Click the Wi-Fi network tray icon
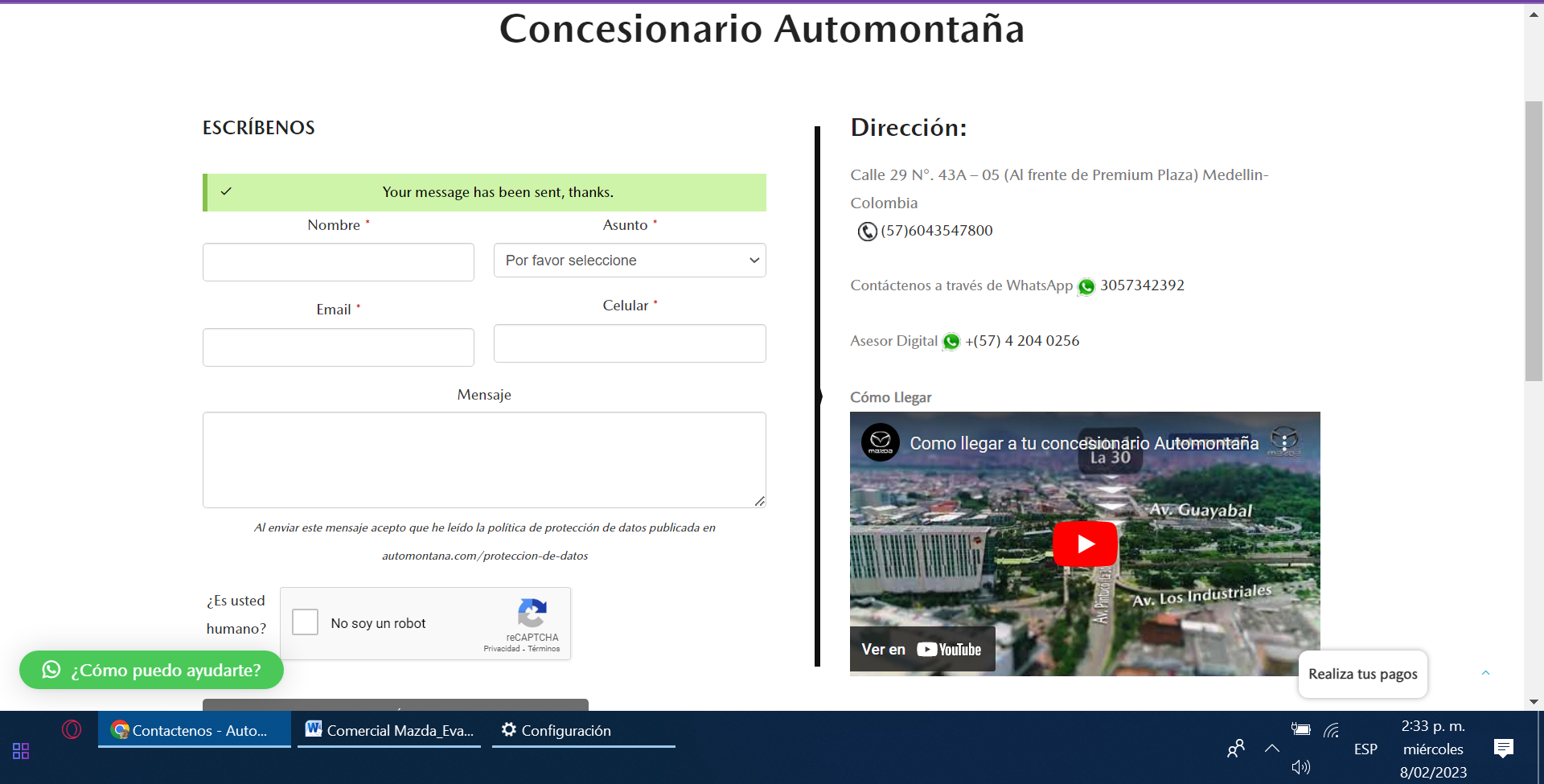 [1332, 730]
